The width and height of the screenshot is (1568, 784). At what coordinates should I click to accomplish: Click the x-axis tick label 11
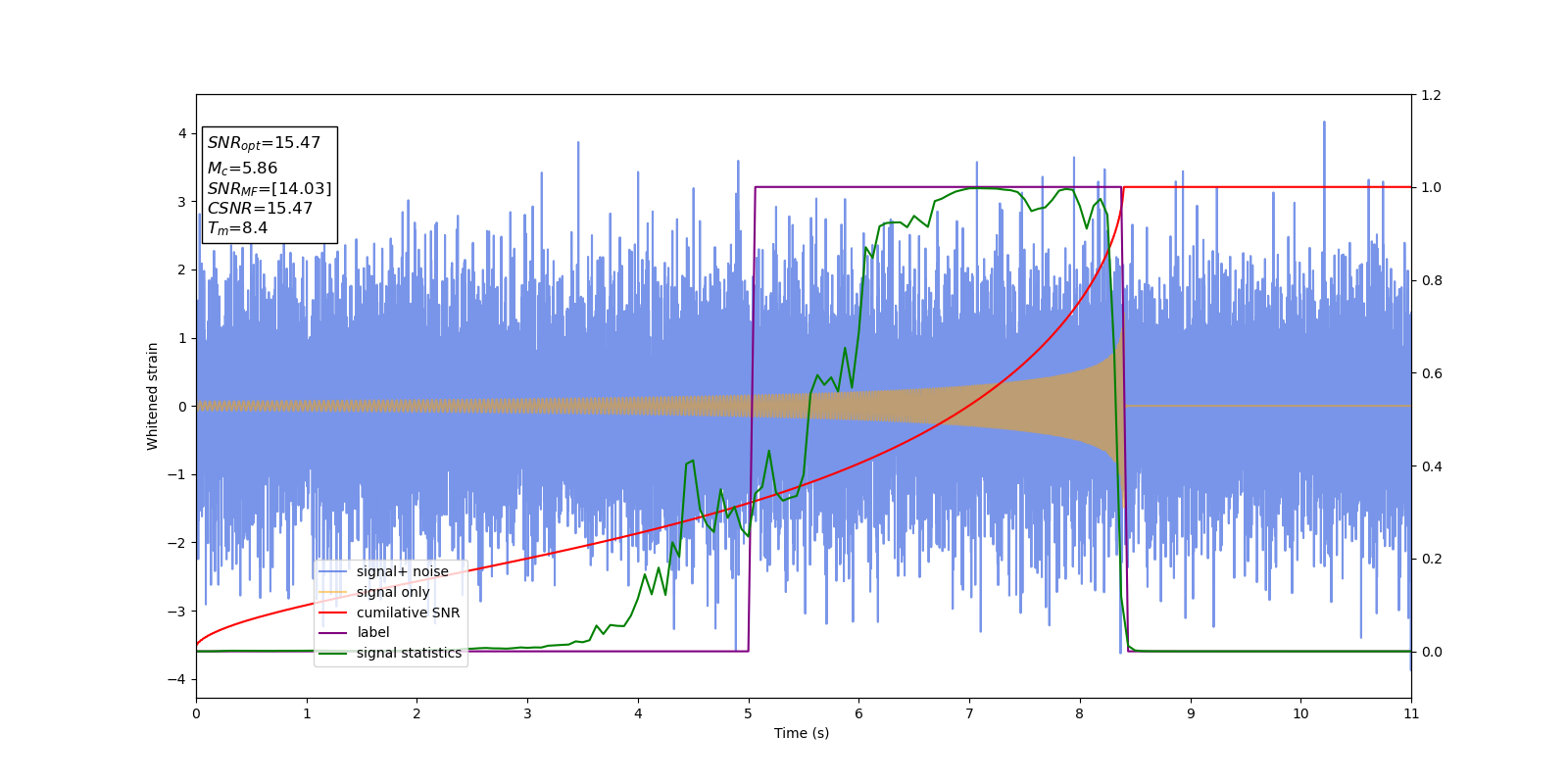pyautogui.click(x=1411, y=713)
